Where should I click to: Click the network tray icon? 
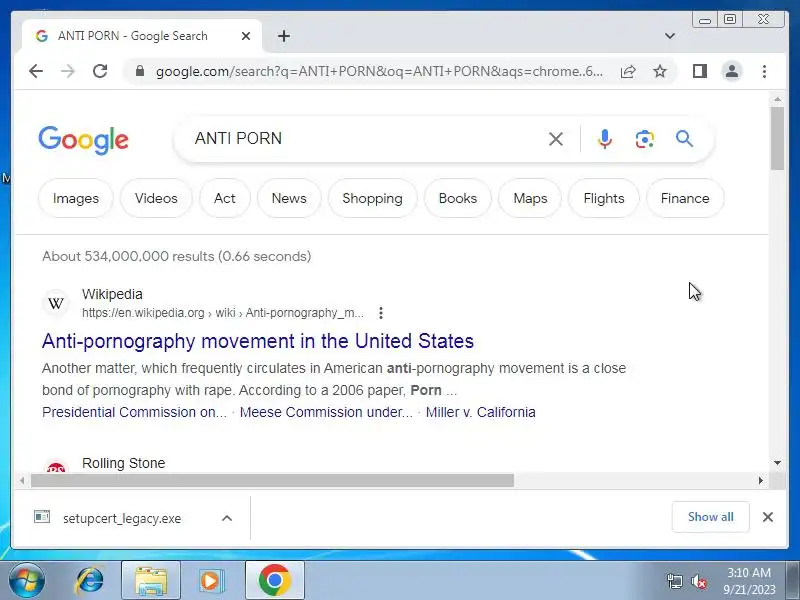tap(674, 581)
